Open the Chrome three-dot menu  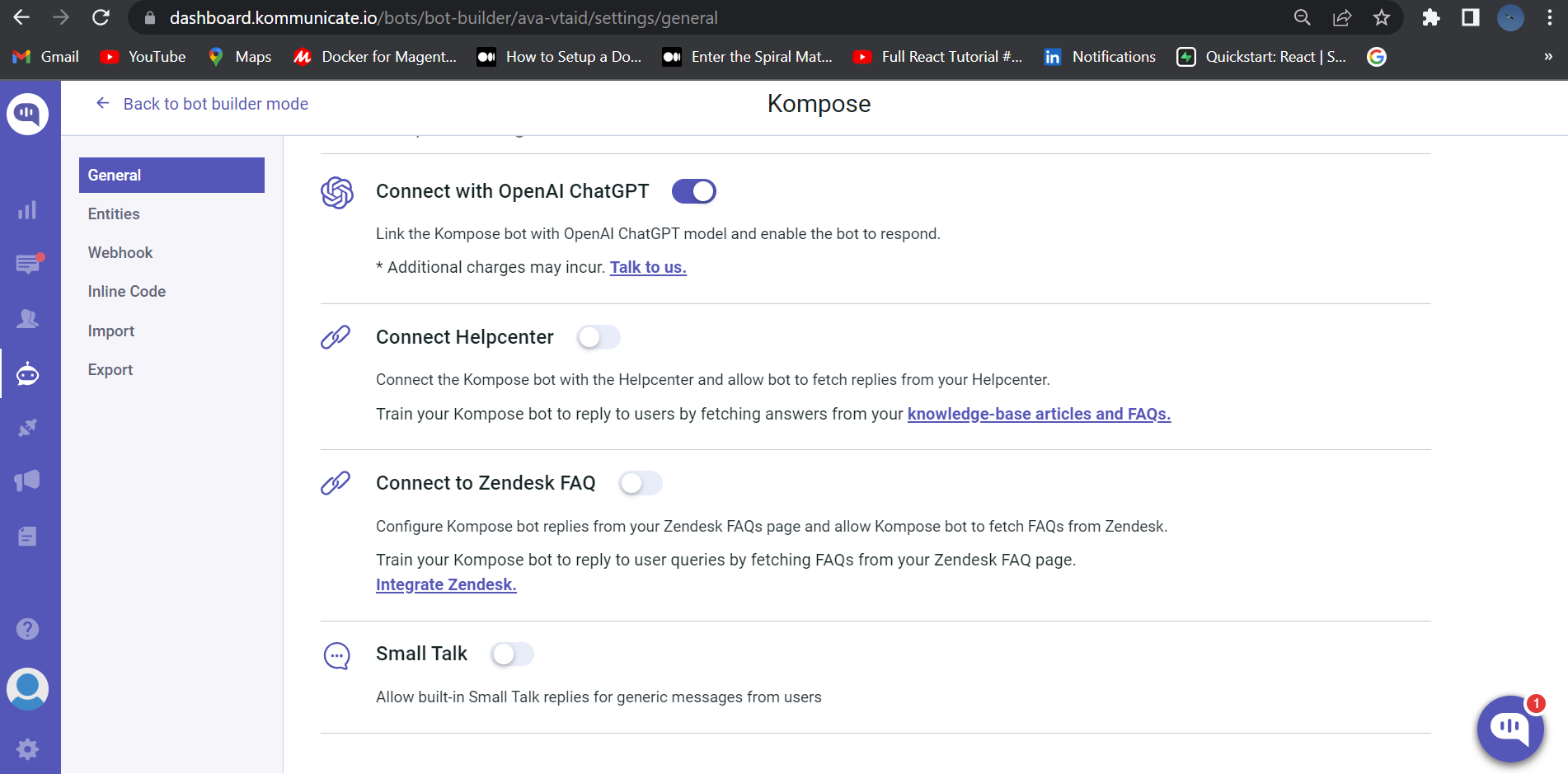pyautogui.click(x=1550, y=18)
